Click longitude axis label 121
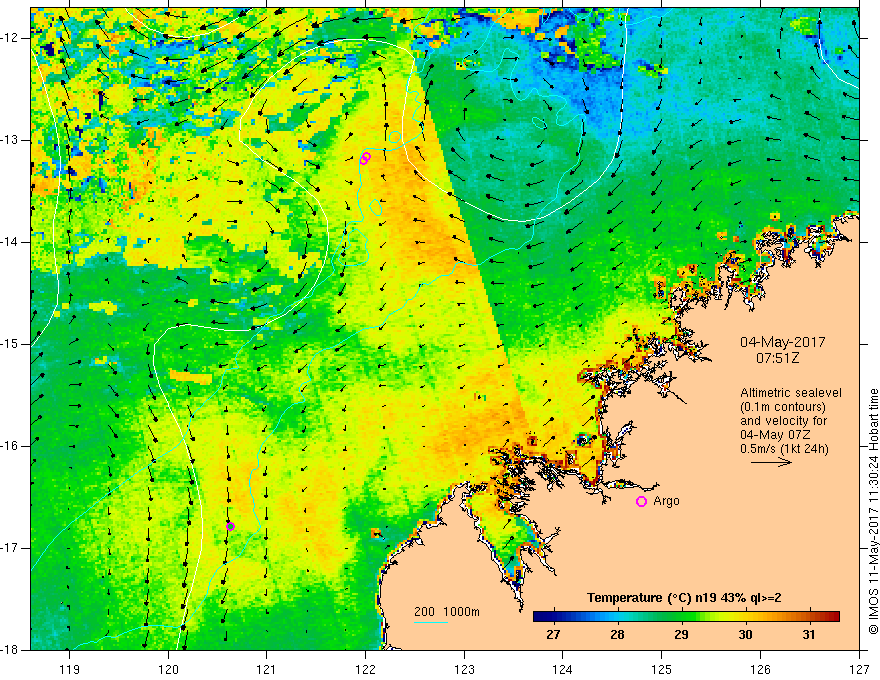Image resolution: width=880 pixels, height=680 pixels. [267, 669]
